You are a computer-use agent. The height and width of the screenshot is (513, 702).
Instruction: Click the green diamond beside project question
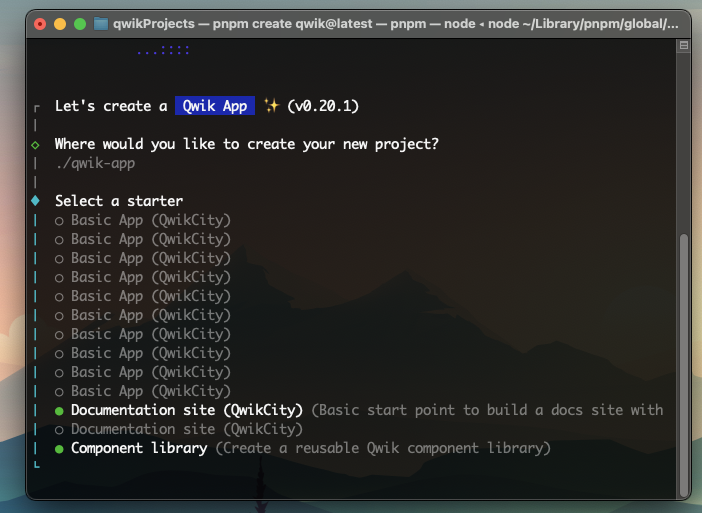pyautogui.click(x=35, y=145)
